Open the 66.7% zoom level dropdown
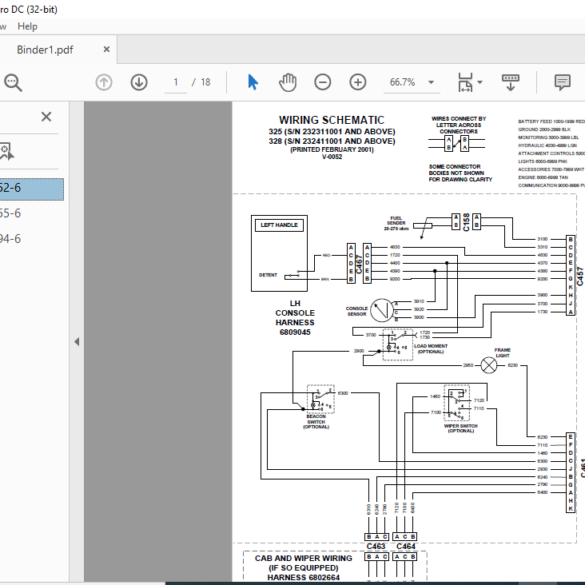 (x=431, y=82)
